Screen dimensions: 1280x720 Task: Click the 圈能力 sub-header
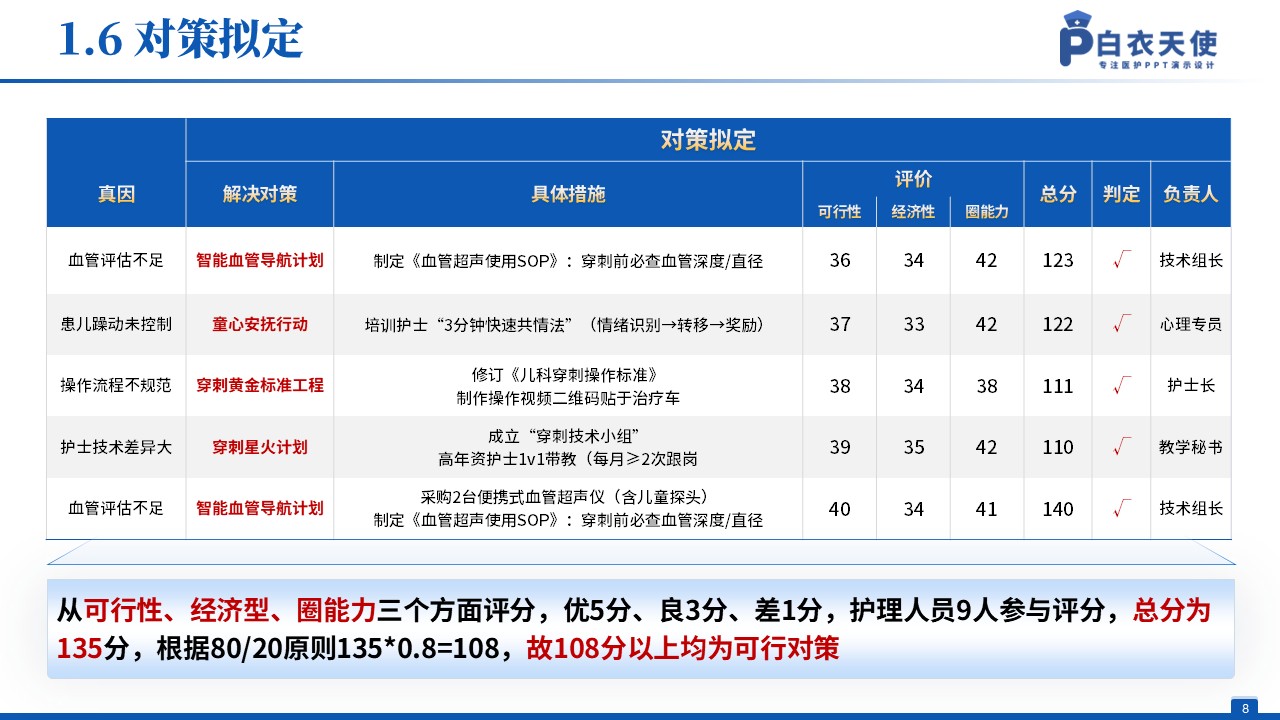click(x=987, y=212)
